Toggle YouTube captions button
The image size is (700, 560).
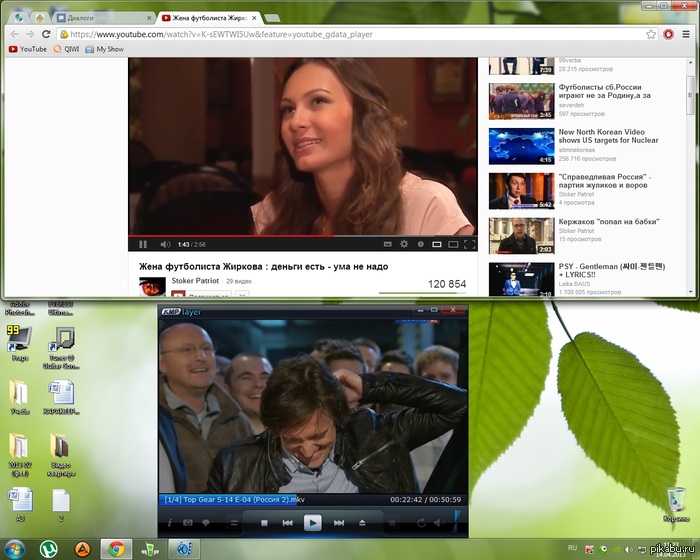[388, 244]
